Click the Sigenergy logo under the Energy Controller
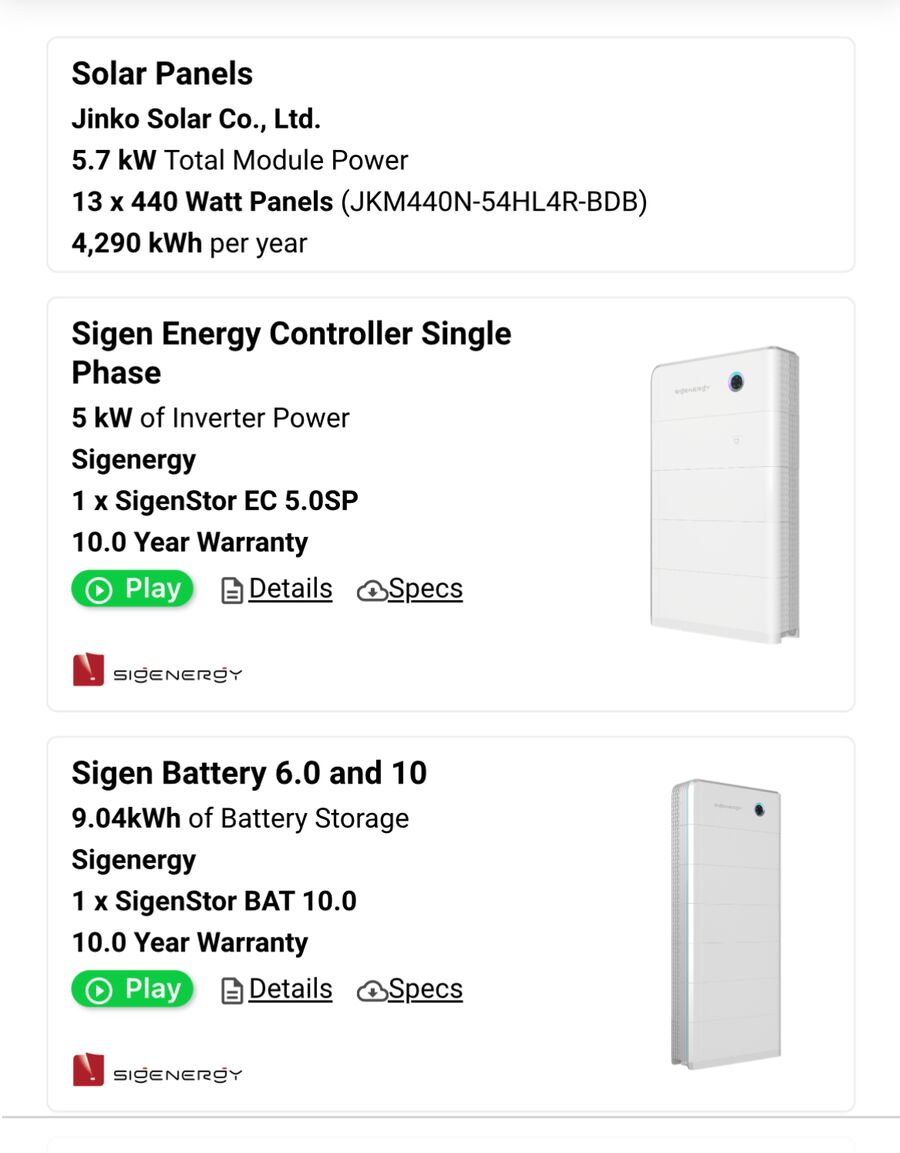Screen dimensions: 900x1153 [x=157, y=671]
